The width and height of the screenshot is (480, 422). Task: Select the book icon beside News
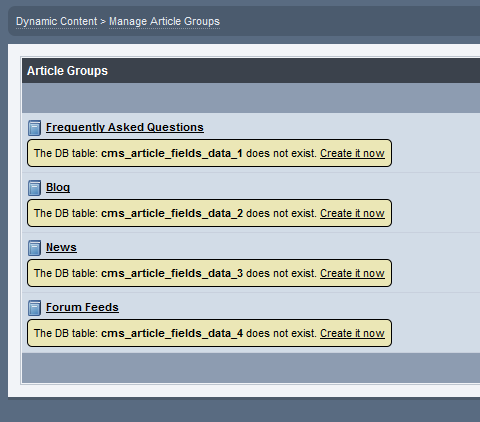[34, 248]
